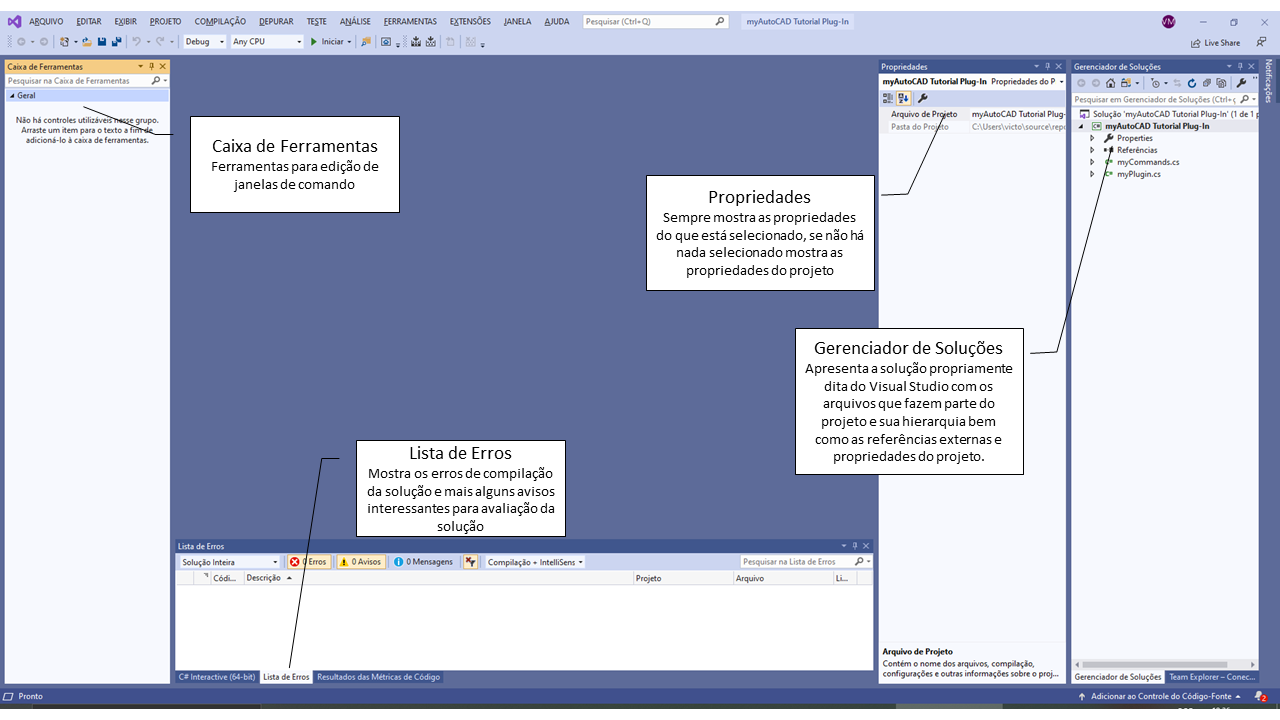Open Properties wrench icon in Solution Explorer toolbar
Image resolution: width=1280 pixels, height=720 pixels.
[1241, 83]
